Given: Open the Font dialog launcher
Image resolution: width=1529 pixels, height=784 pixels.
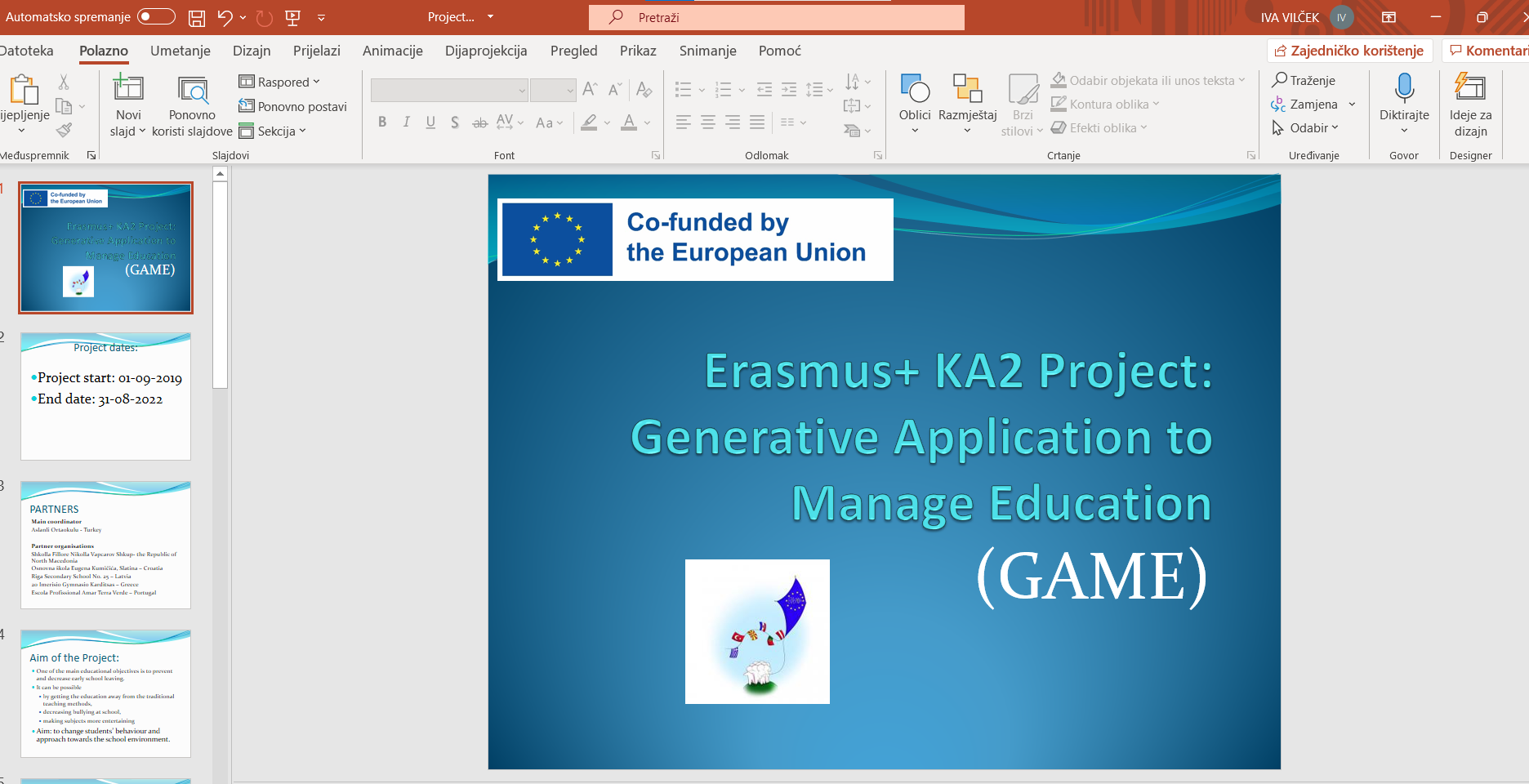Looking at the screenshot, I should pyautogui.click(x=655, y=155).
